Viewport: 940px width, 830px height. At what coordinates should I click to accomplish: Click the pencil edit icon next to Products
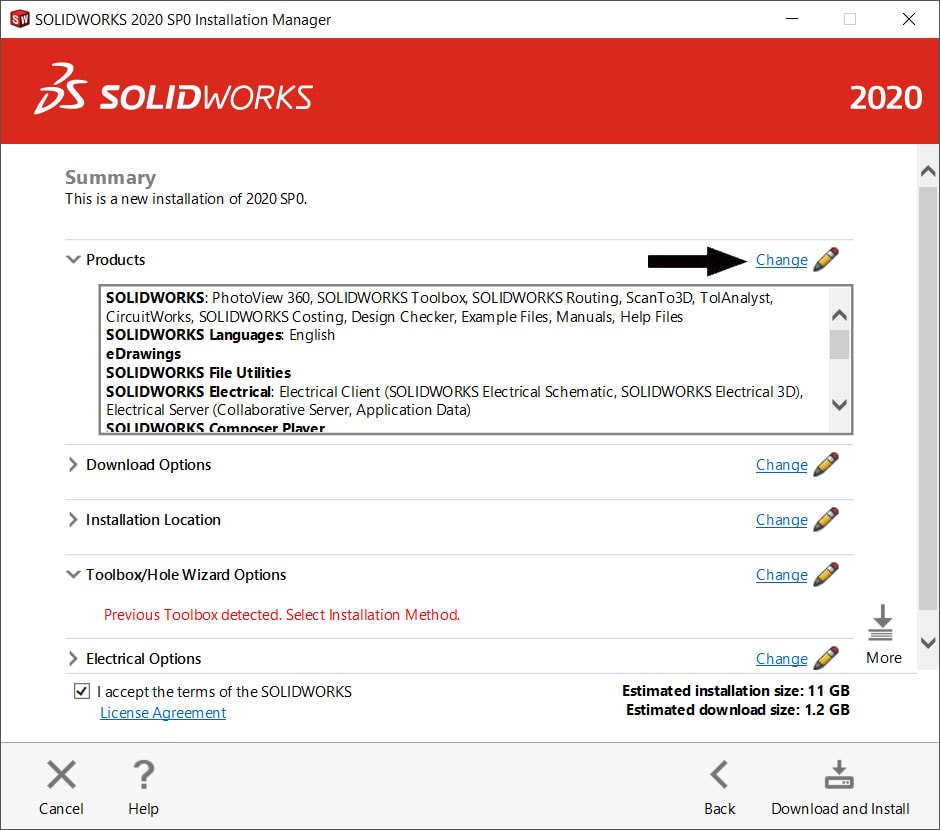click(826, 259)
